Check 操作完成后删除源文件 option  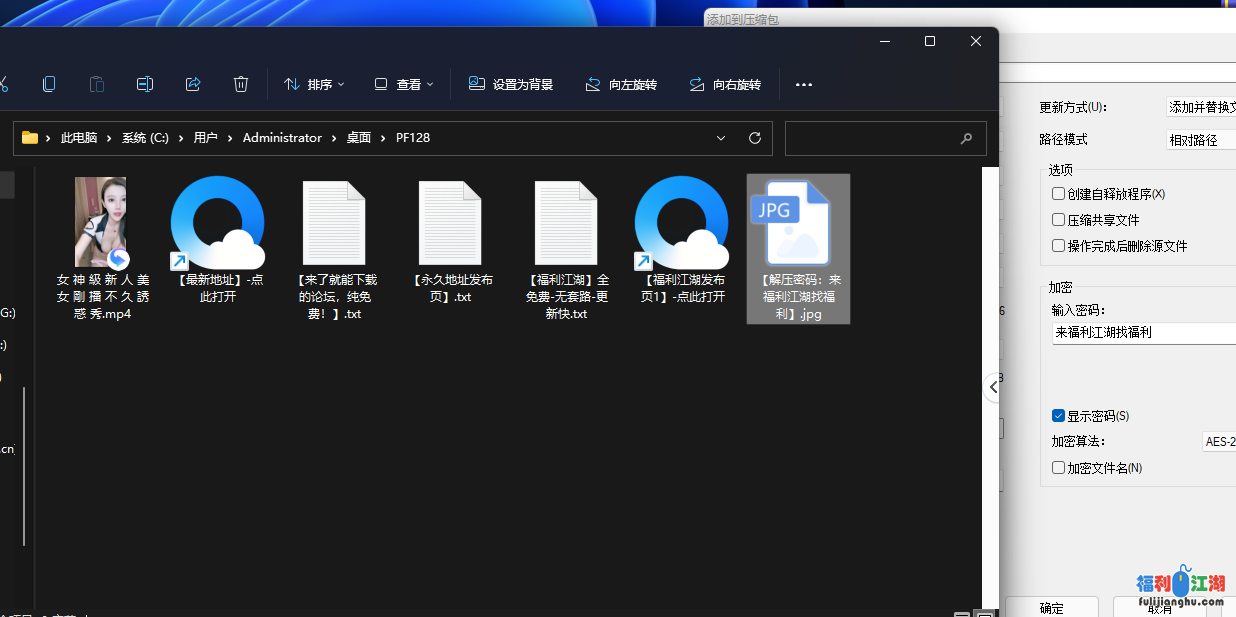1058,245
